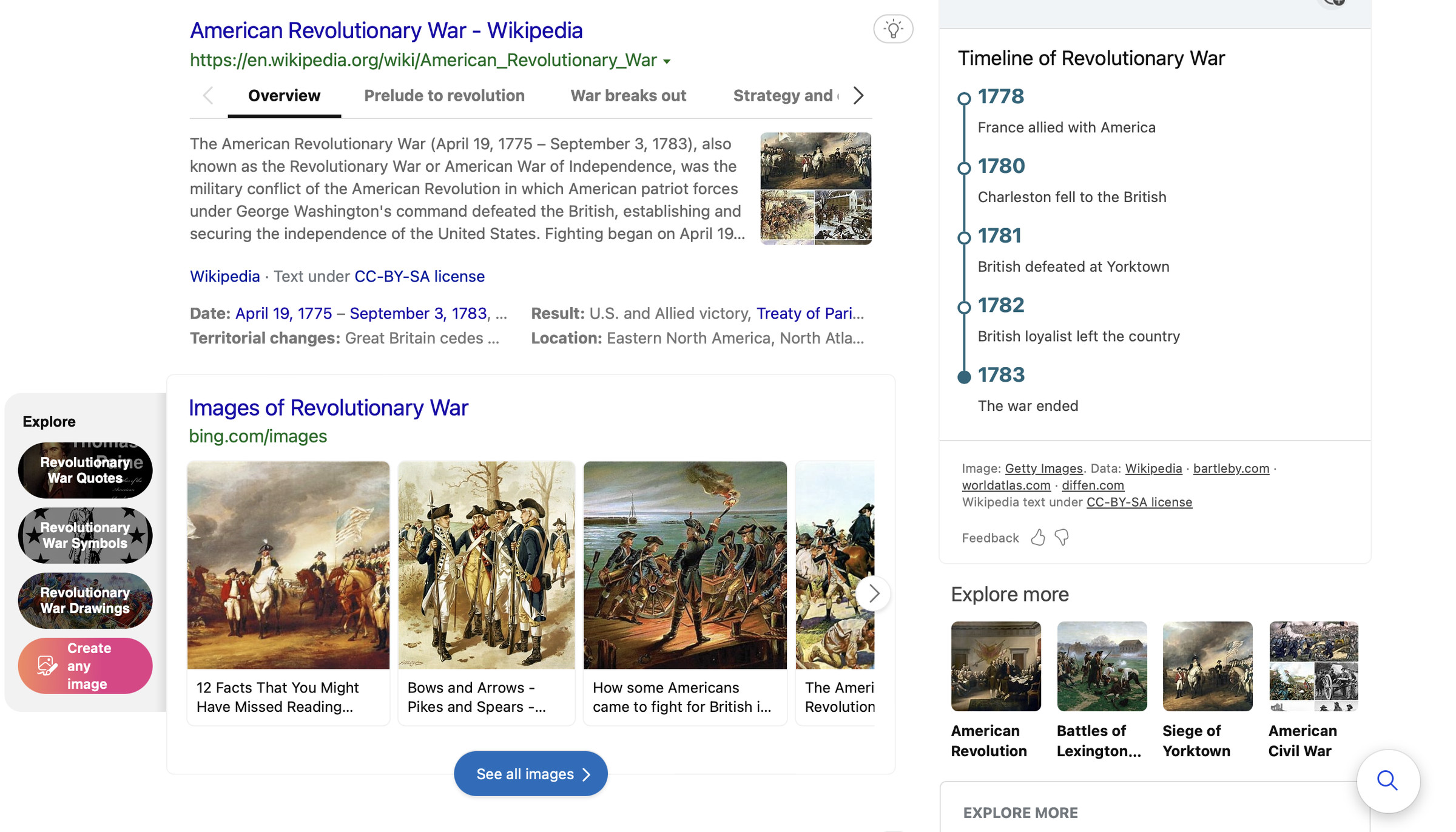Click the Prelude to revolution tab
The image size is (1456, 832).
click(444, 95)
